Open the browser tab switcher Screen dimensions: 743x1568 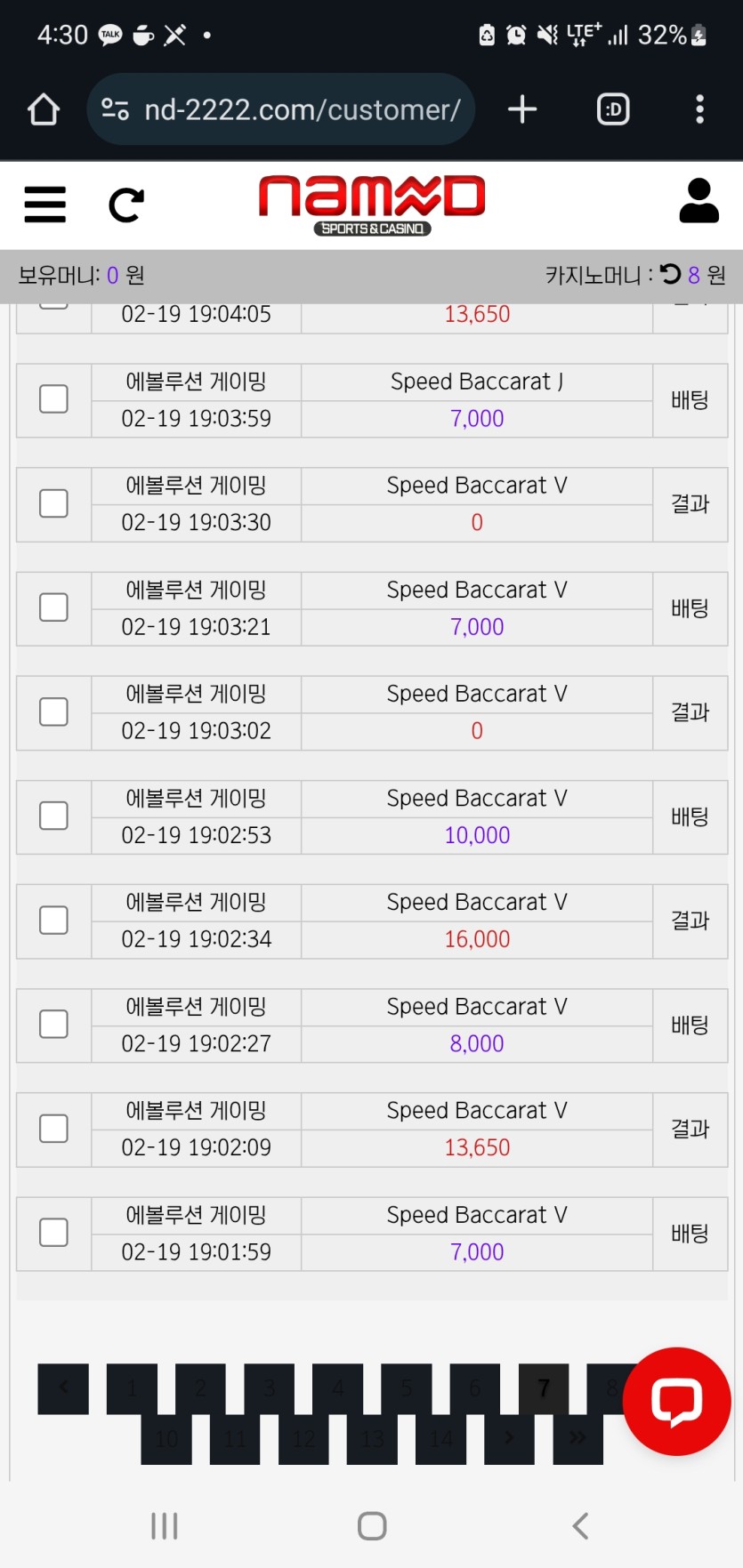(x=613, y=109)
